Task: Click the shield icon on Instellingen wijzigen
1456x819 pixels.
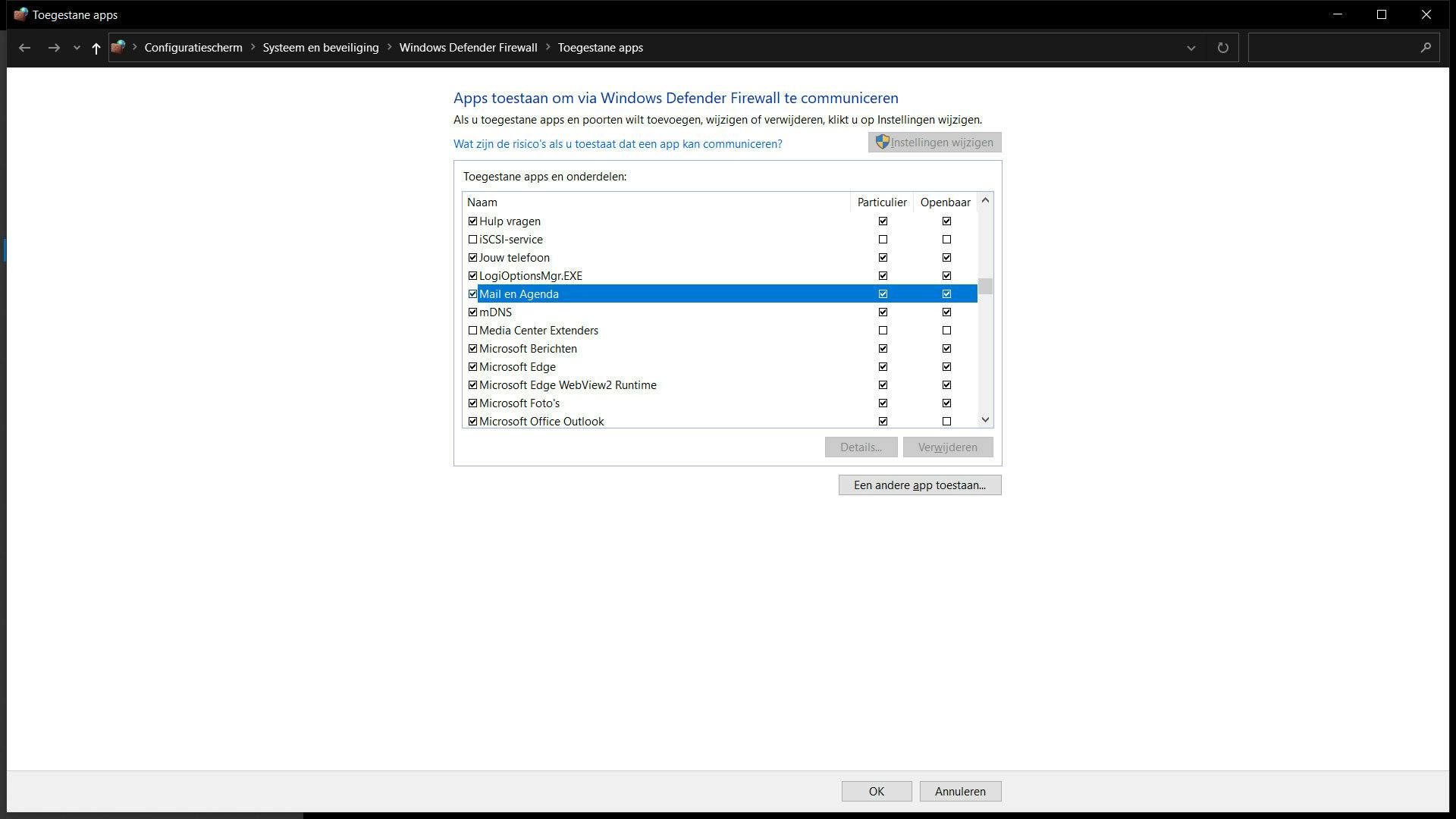Action: [882, 142]
